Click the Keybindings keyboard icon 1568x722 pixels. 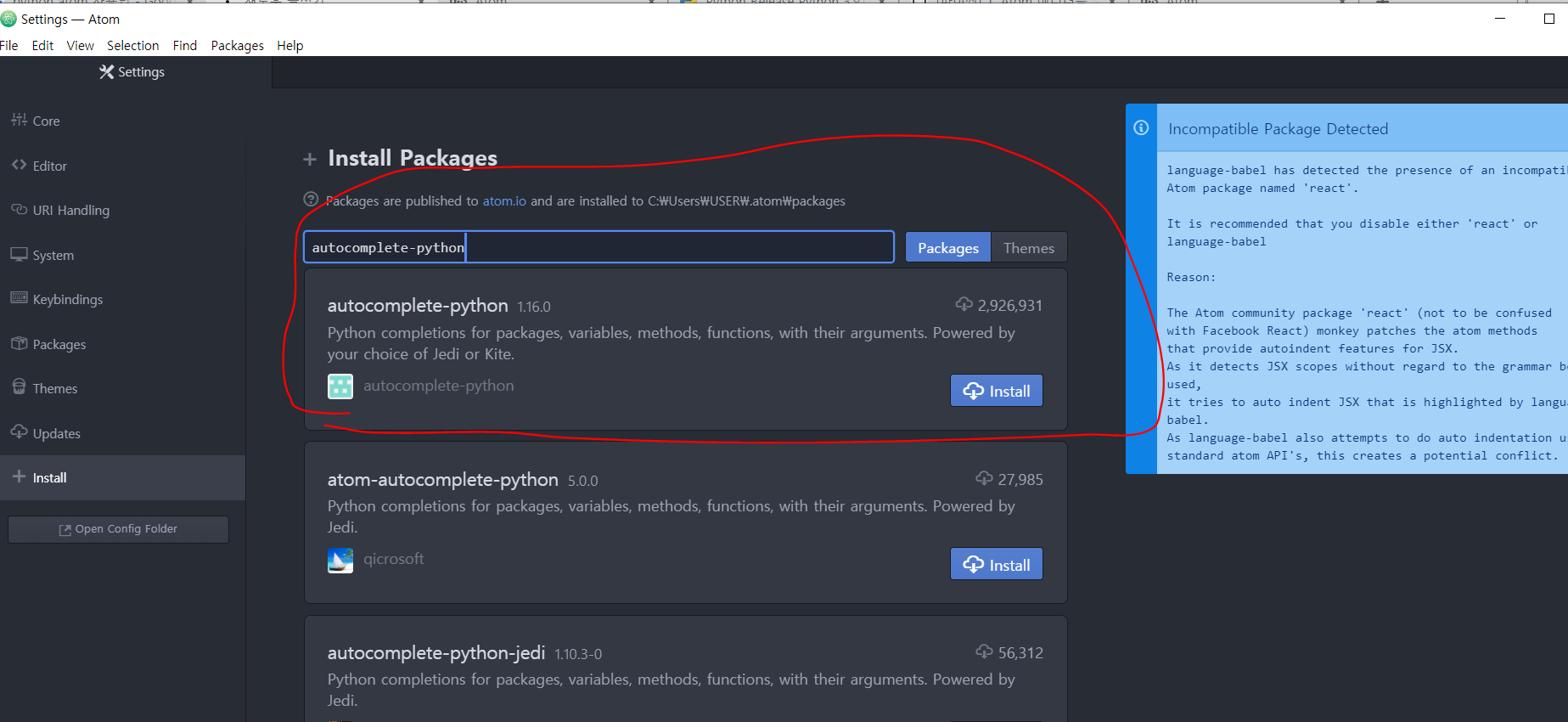click(19, 298)
